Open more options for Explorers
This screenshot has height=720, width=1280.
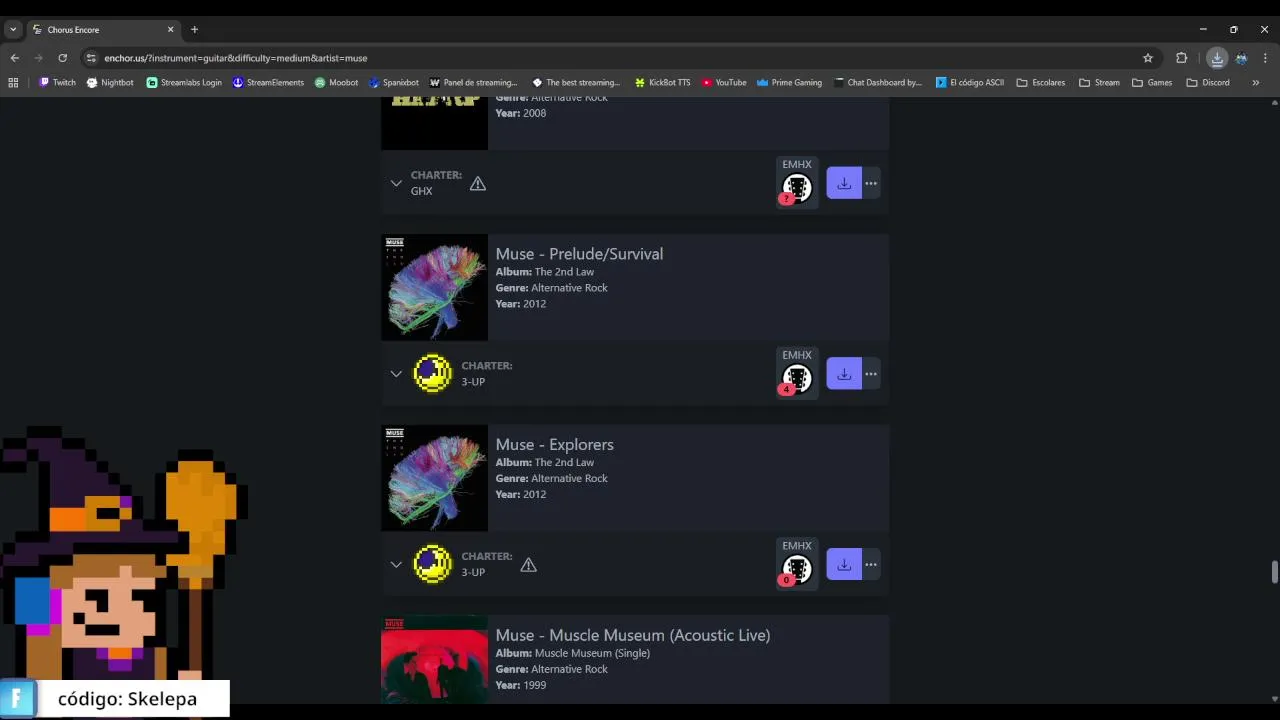click(x=871, y=565)
